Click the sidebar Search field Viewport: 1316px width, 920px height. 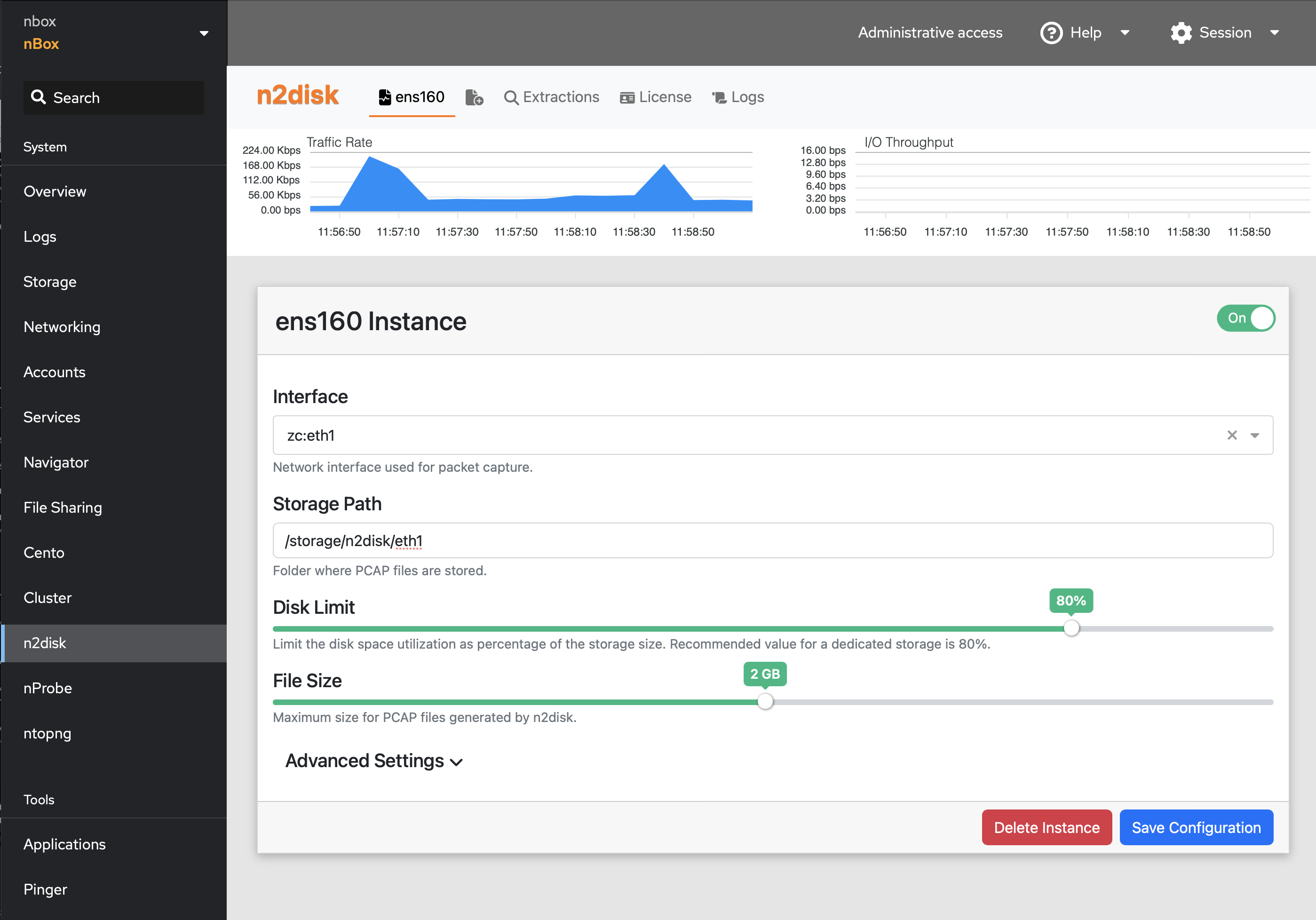point(113,97)
